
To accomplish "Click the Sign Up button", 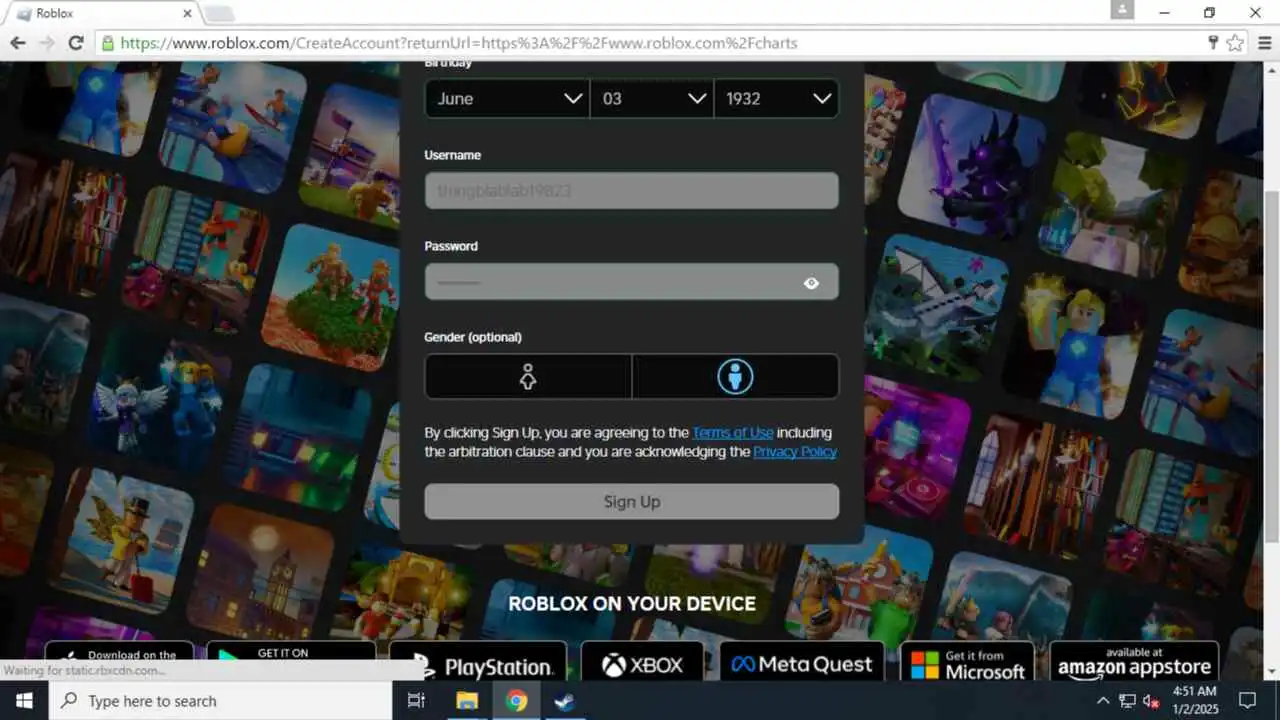I will (x=631, y=502).
